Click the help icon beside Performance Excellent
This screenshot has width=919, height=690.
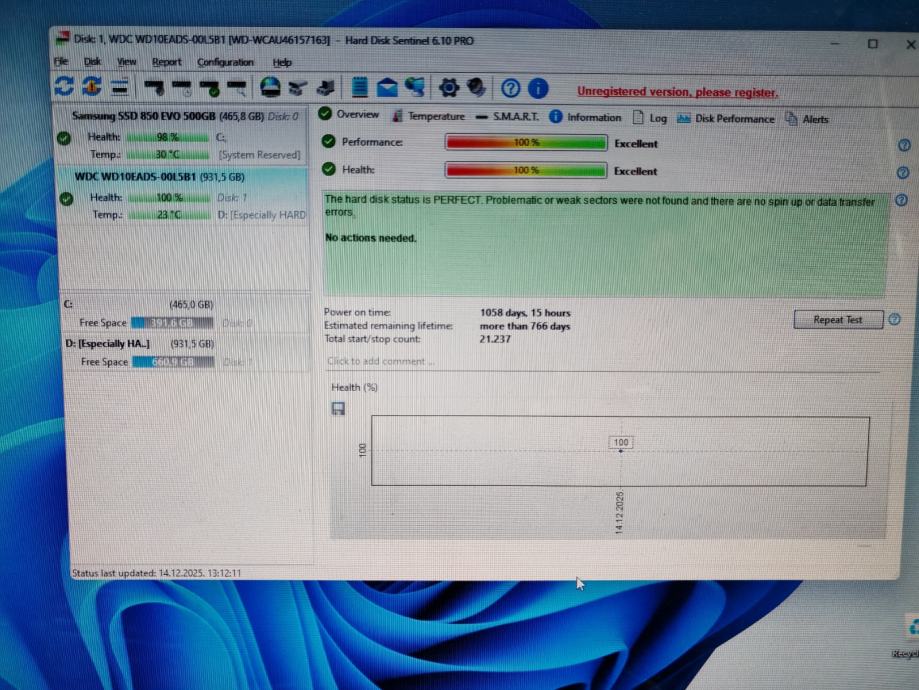click(x=904, y=145)
